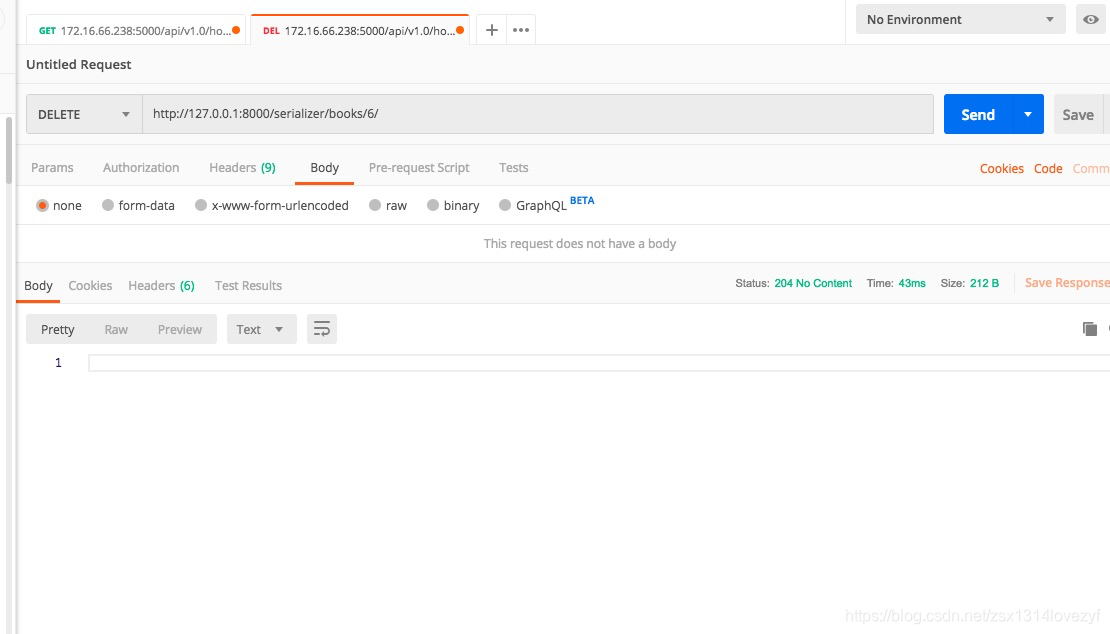The height and width of the screenshot is (634, 1110).
Task: Click the blue Send button
Action: (x=978, y=114)
